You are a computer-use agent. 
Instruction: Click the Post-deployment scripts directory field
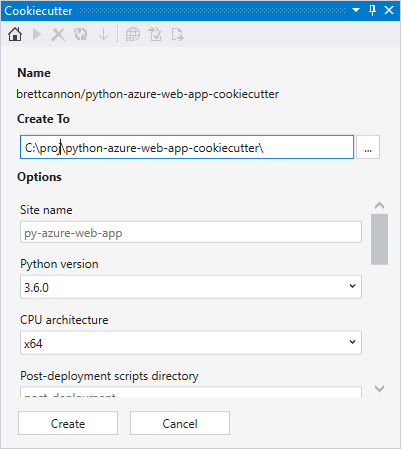pos(191,392)
